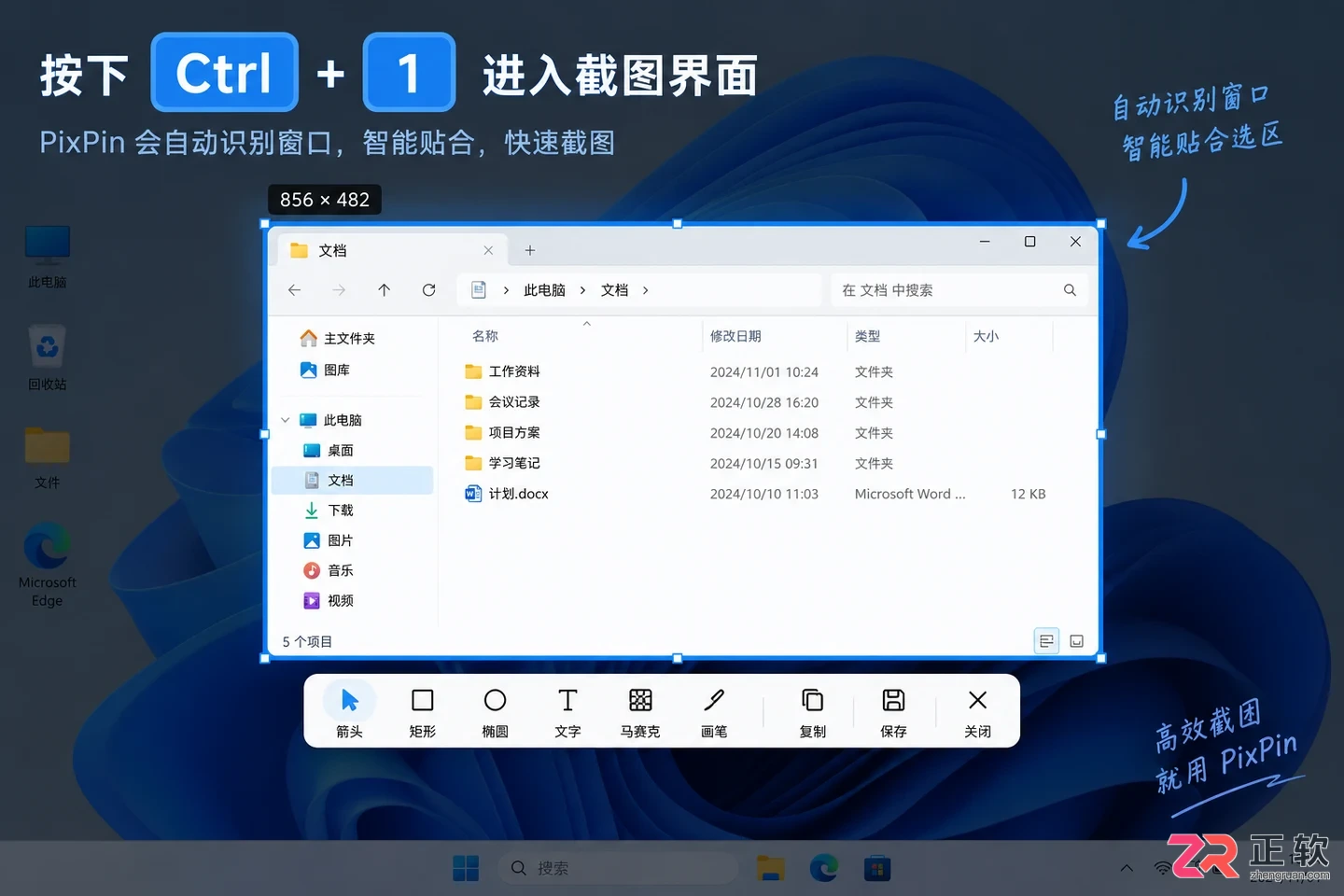
Task: Refresh the 文档 folder view
Action: (428, 290)
